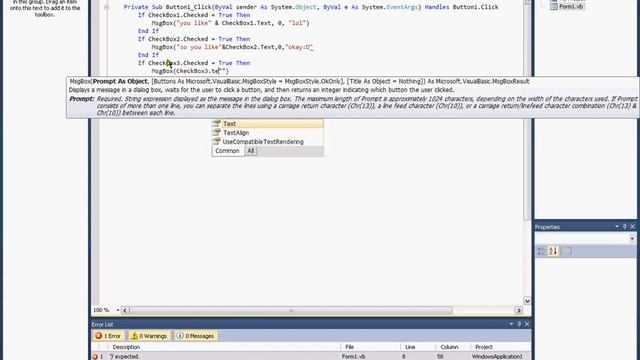Screen dimensions: 640x360
Task: Close the Properties panel
Action: [x=633, y=227]
